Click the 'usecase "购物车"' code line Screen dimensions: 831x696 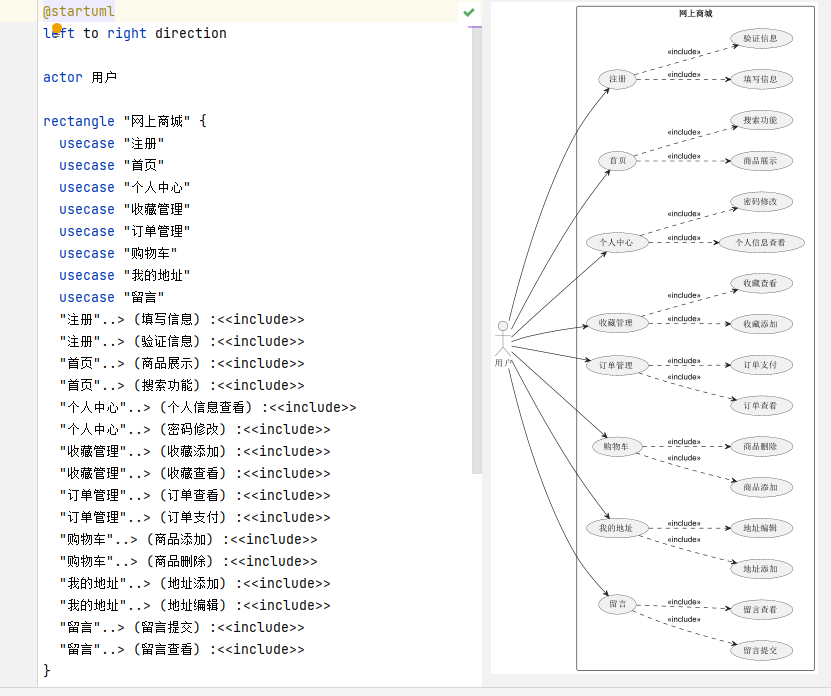[118, 253]
